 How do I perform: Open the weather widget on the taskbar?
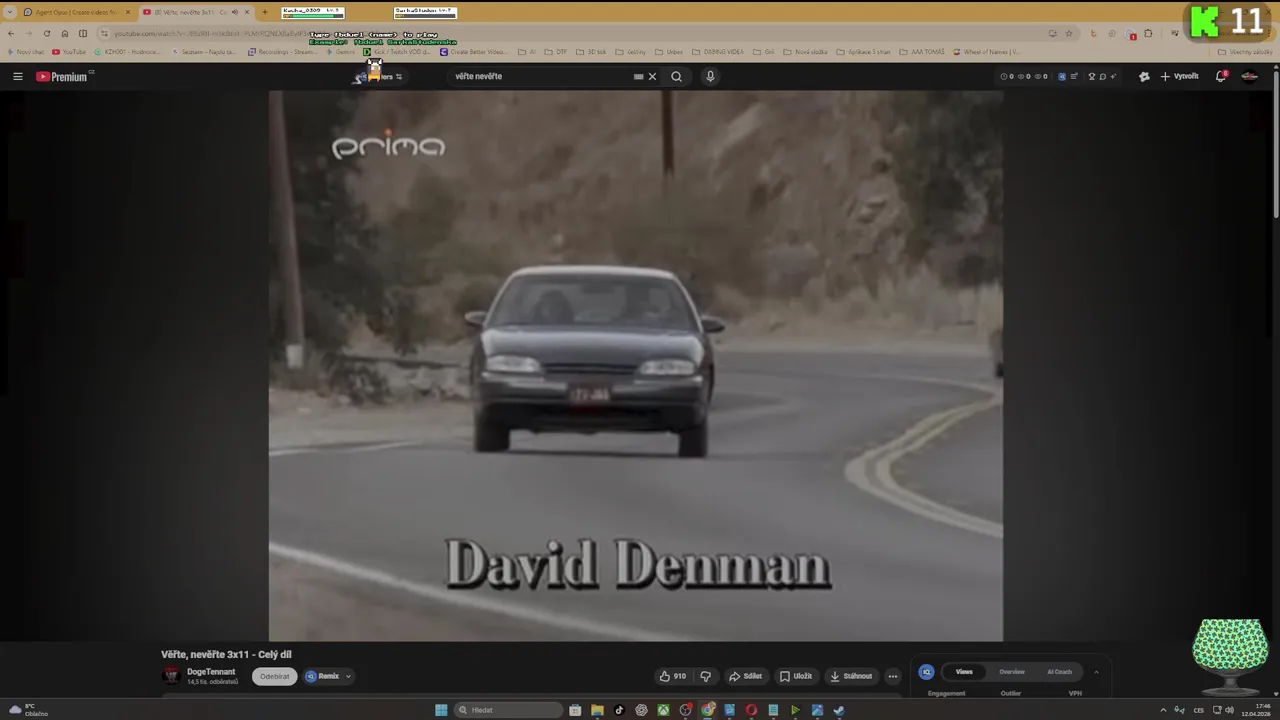pos(27,710)
